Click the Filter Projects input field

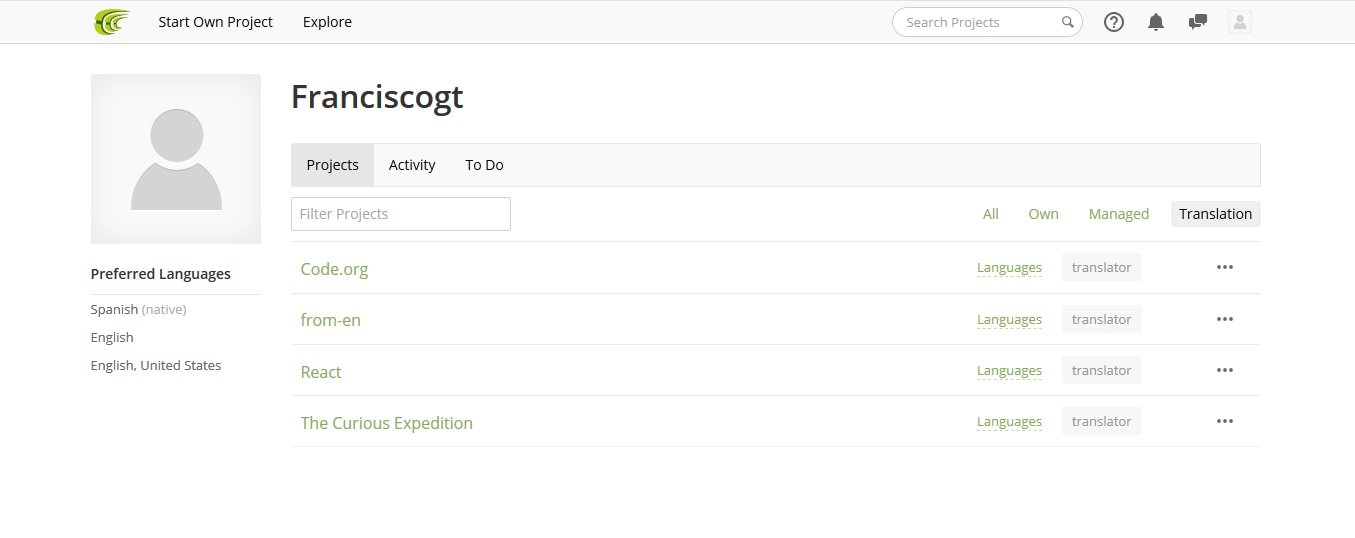tap(401, 214)
